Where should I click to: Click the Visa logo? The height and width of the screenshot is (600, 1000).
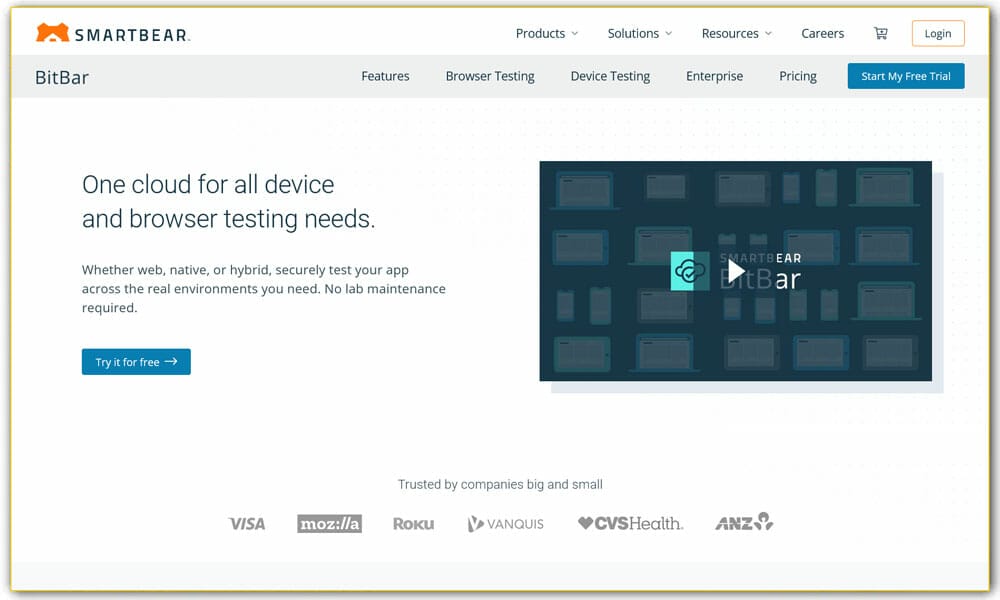pos(247,523)
